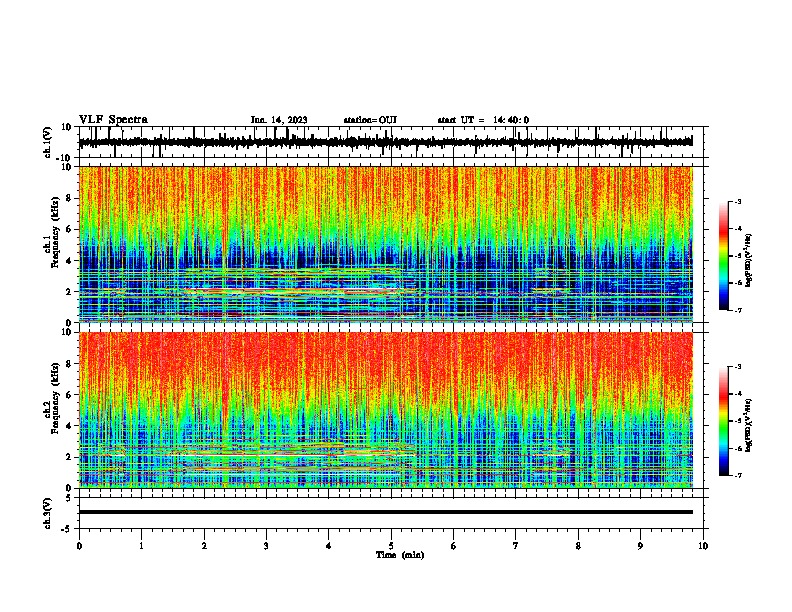Click time axis tick label "1"
The image size is (792, 612).
141,546
